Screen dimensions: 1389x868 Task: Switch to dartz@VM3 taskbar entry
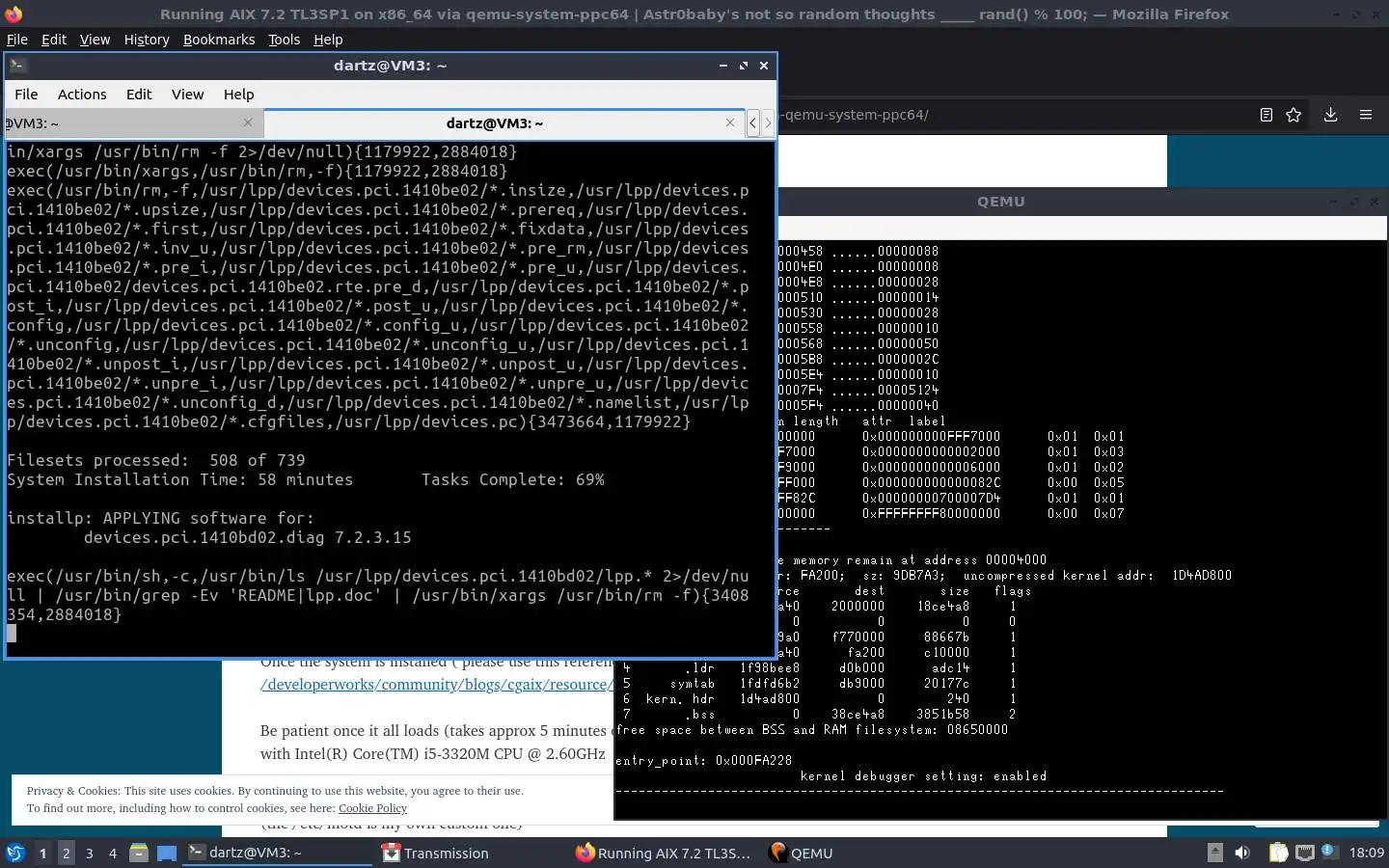click(x=278, y=853)
